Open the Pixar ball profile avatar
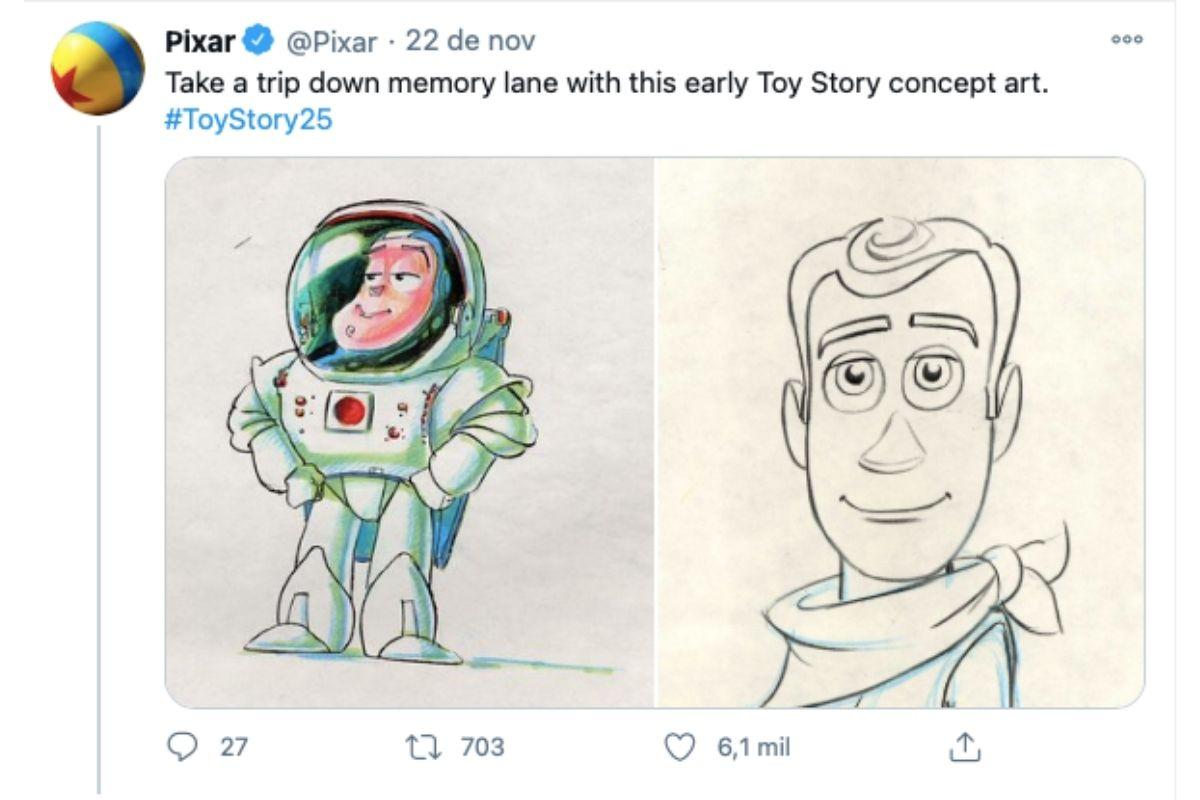Image resolution: width=1200 pixels, height=800 pixels. point(97,68)
